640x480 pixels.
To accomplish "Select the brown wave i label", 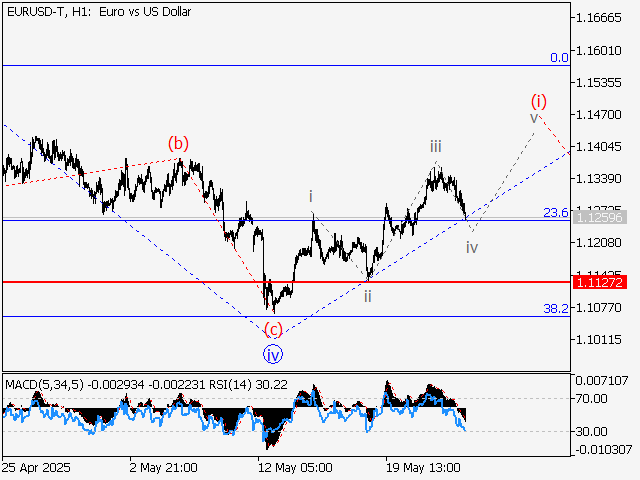I will point(311,196).
